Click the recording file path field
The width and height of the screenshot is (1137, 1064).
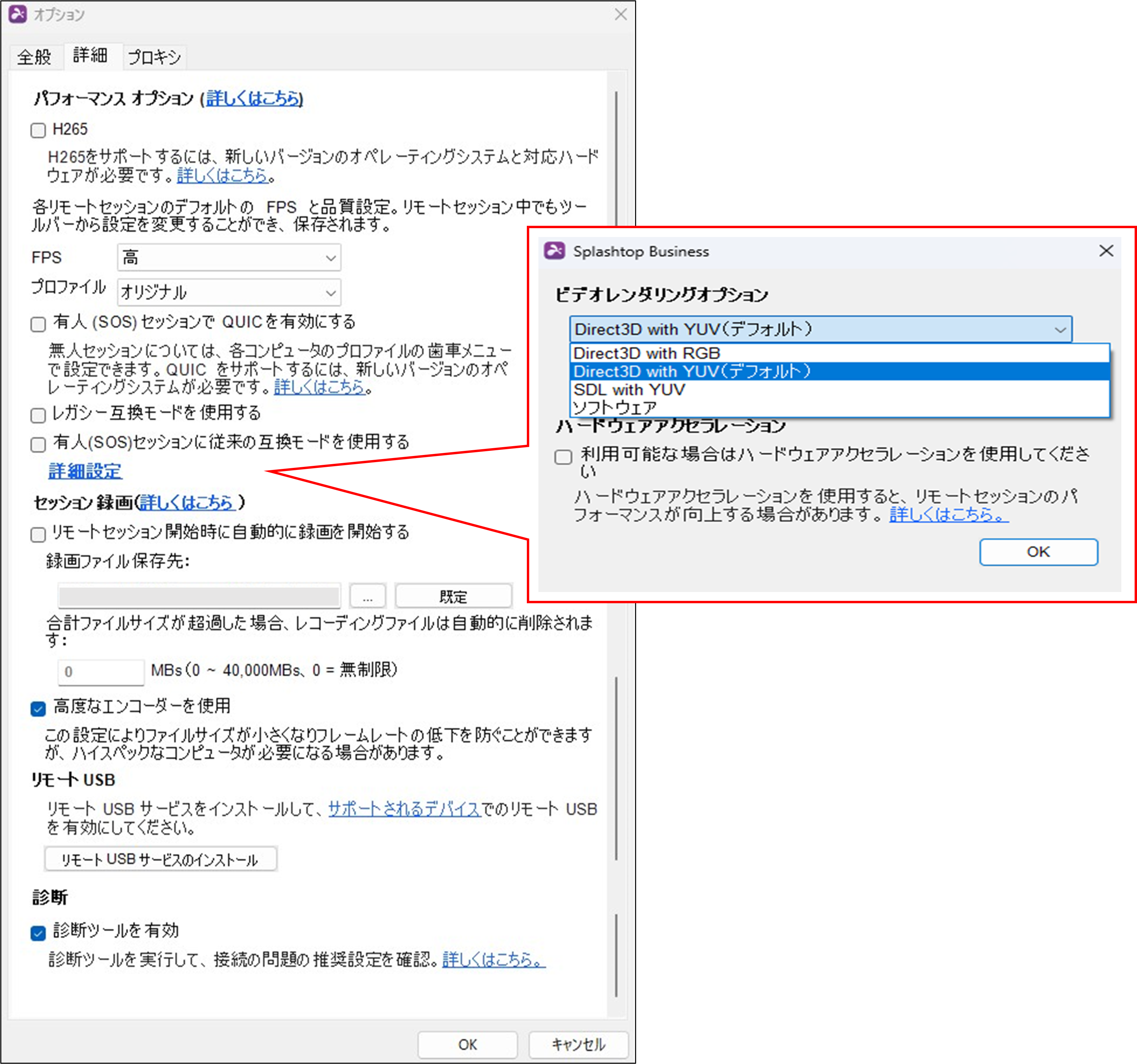click(199, 596)
